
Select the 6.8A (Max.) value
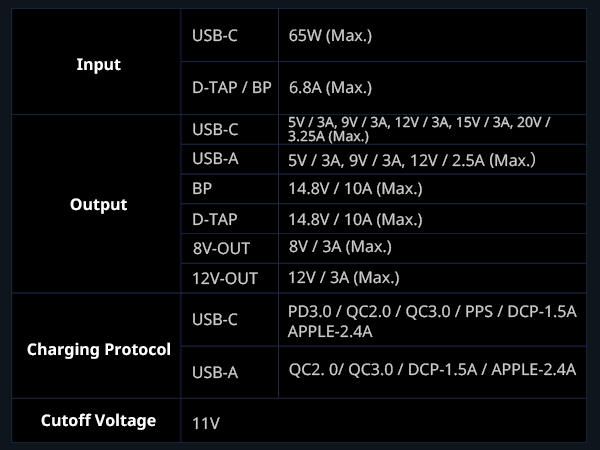click(330, 88)
